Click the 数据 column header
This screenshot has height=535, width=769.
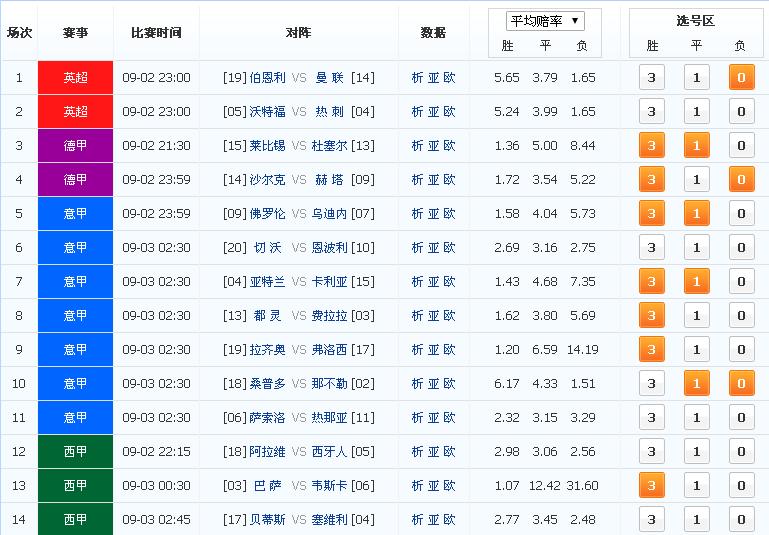(x=433, y=32)
